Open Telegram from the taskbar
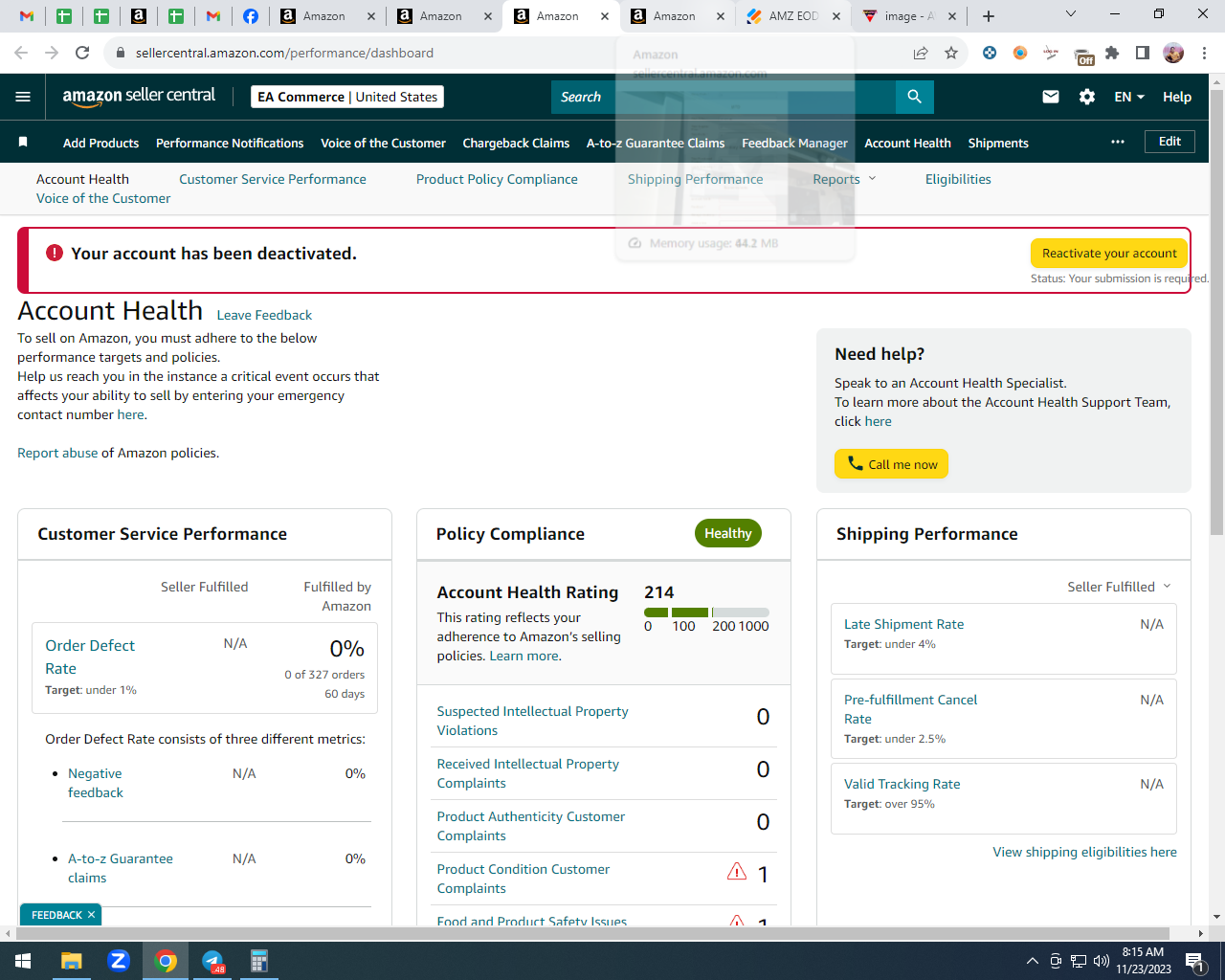The image size is (1225, 980). click(212, 961)
